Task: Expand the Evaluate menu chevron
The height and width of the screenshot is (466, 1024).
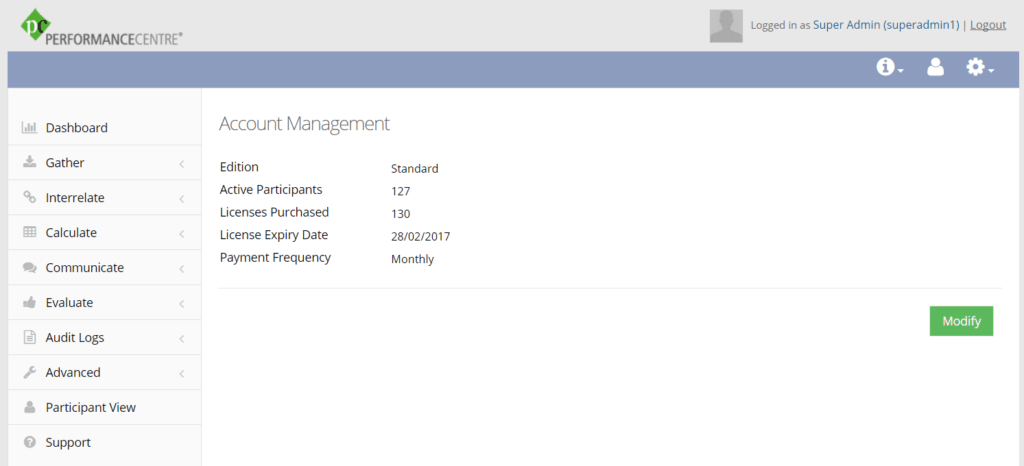Action: (x=182, y=303)
